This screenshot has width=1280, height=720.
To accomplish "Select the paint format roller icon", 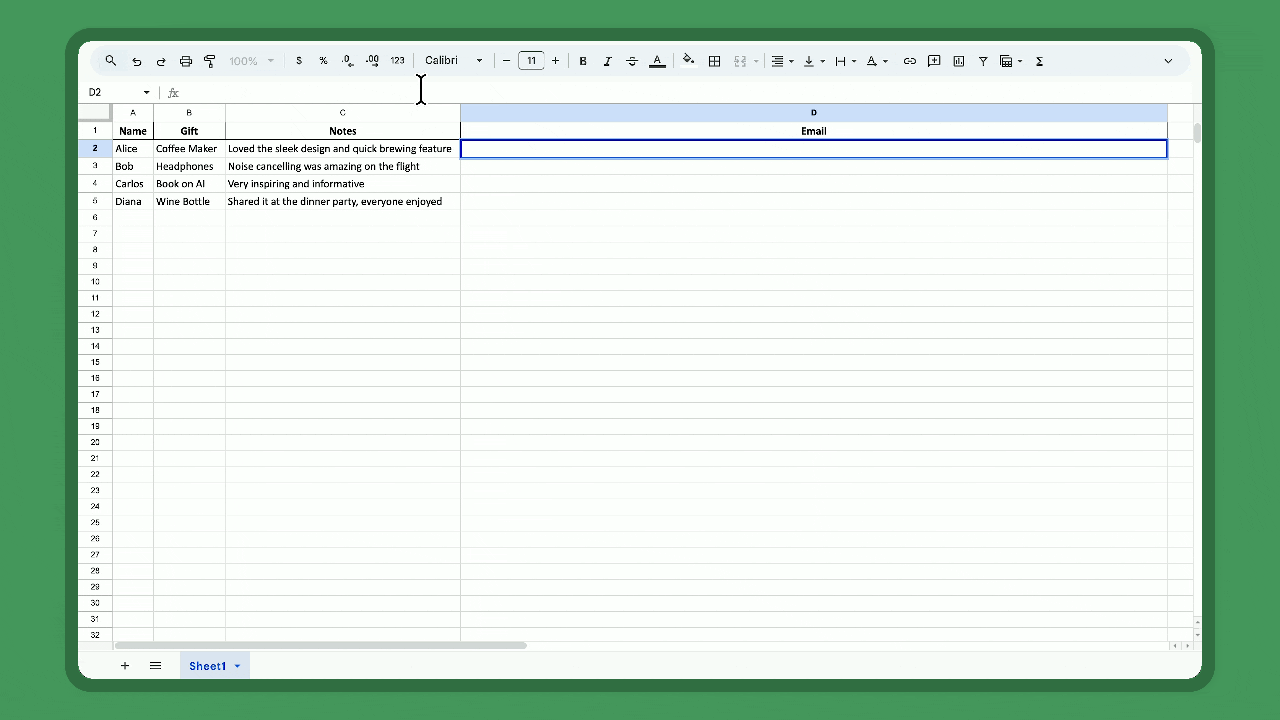I will 210,61.
